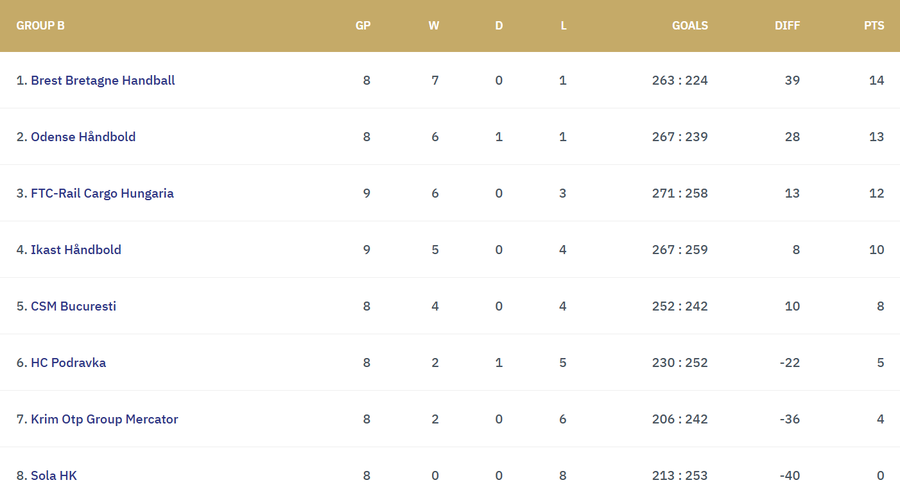This screenshot has width=900, height=487.
Task: Open the Brest Bretagne Handball team link
Action: point(103,80)
